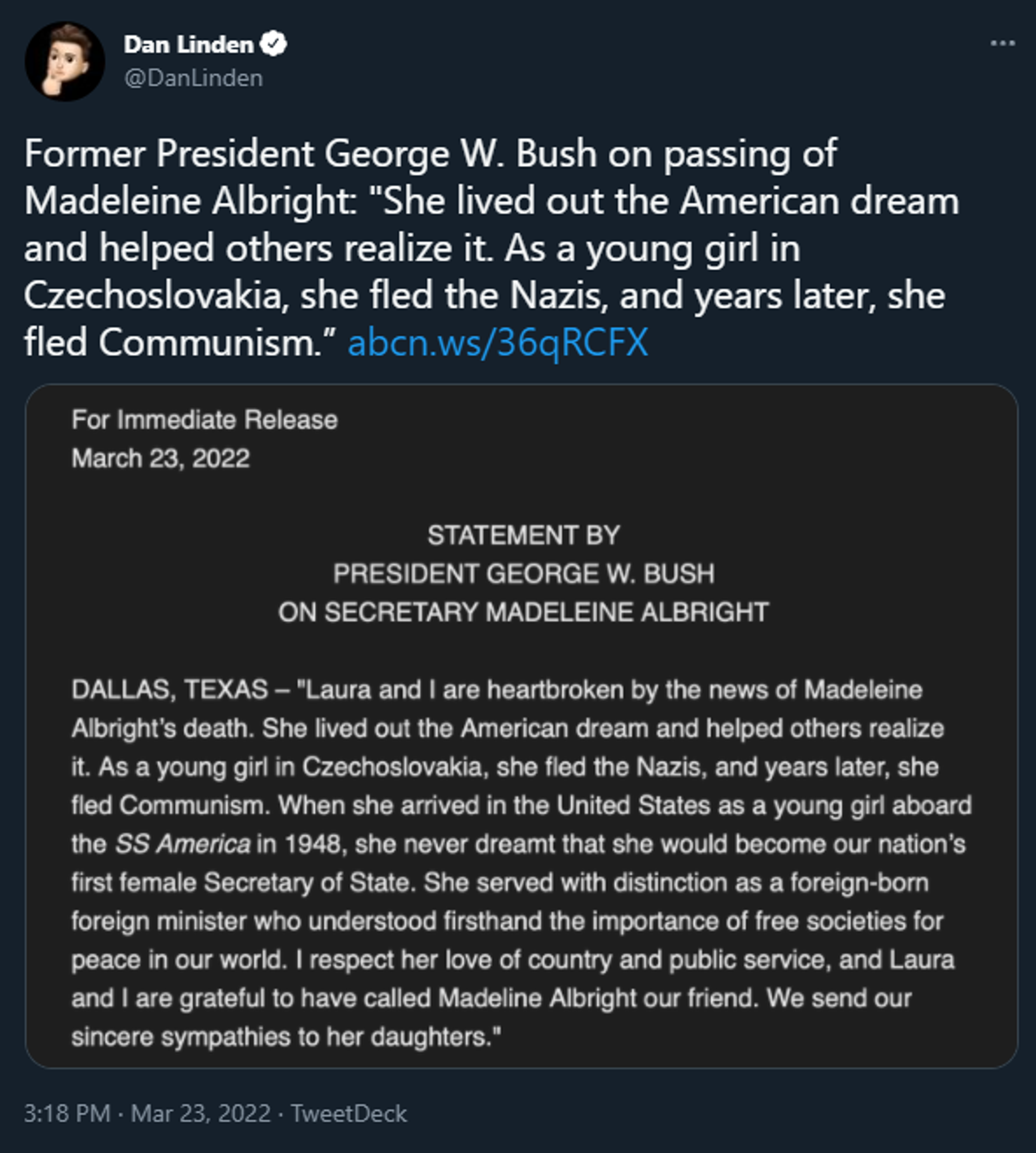Open the @DanLinden handle link
Image resolution: width=1036 pixels, height=1153 pixels.
pos(194,78)
